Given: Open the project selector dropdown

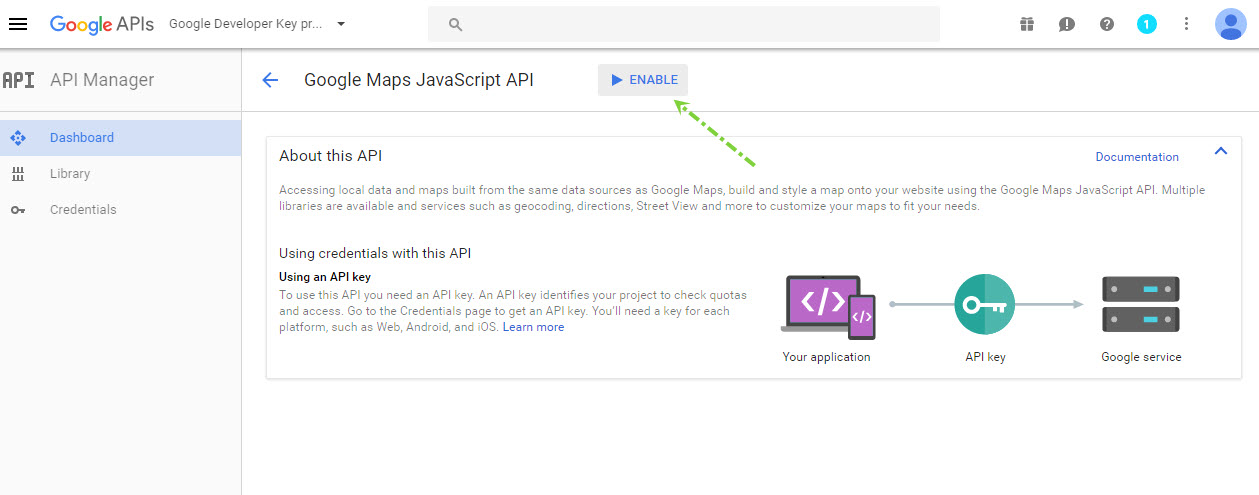Looking at the screenshot, I should point(257,24).
